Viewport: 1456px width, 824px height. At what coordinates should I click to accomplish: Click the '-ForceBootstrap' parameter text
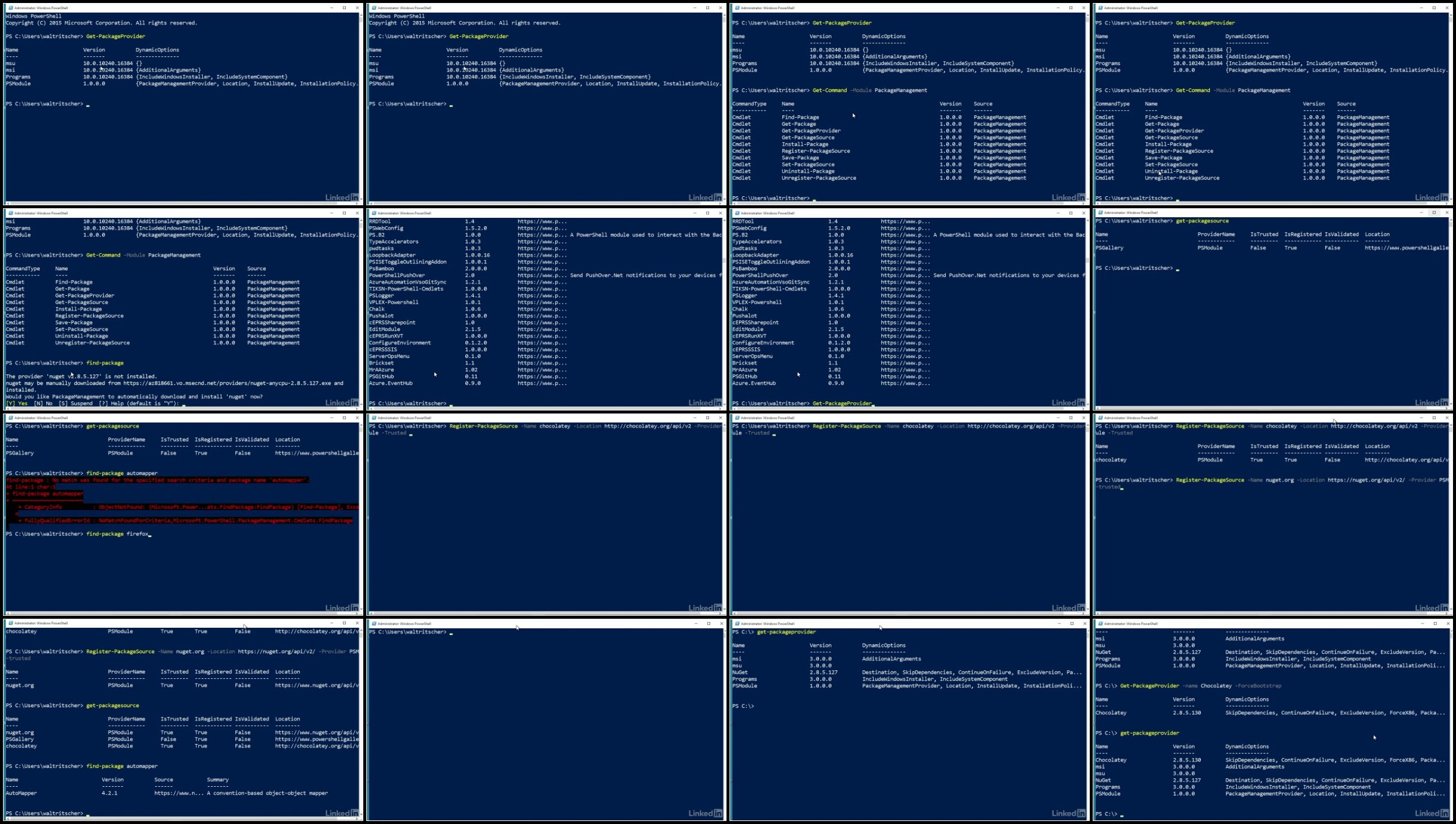pyautogui.click(x=1259, y=685)
